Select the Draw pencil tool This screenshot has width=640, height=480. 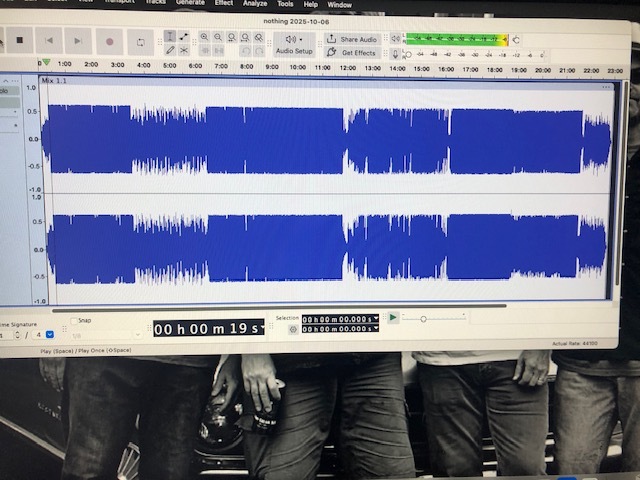pyautogui.click(x=170, y=50)
